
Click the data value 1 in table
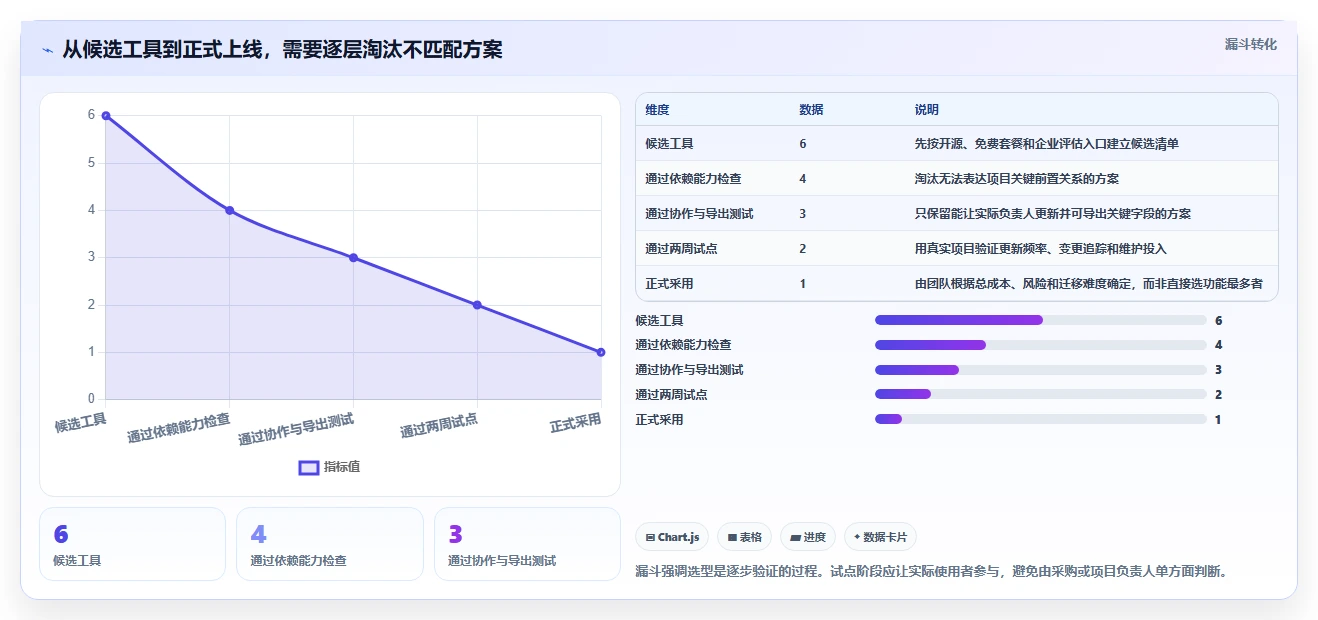[x=803, y=284]
